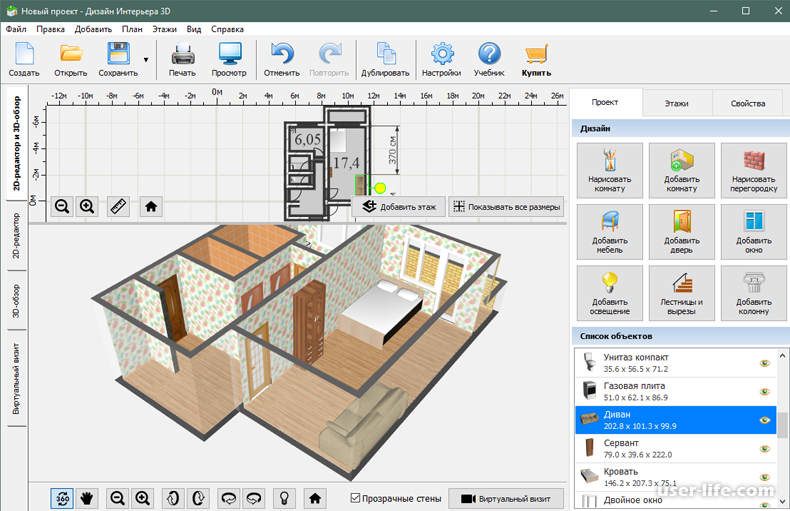Switch to the Свойства tab

[747, 103]
